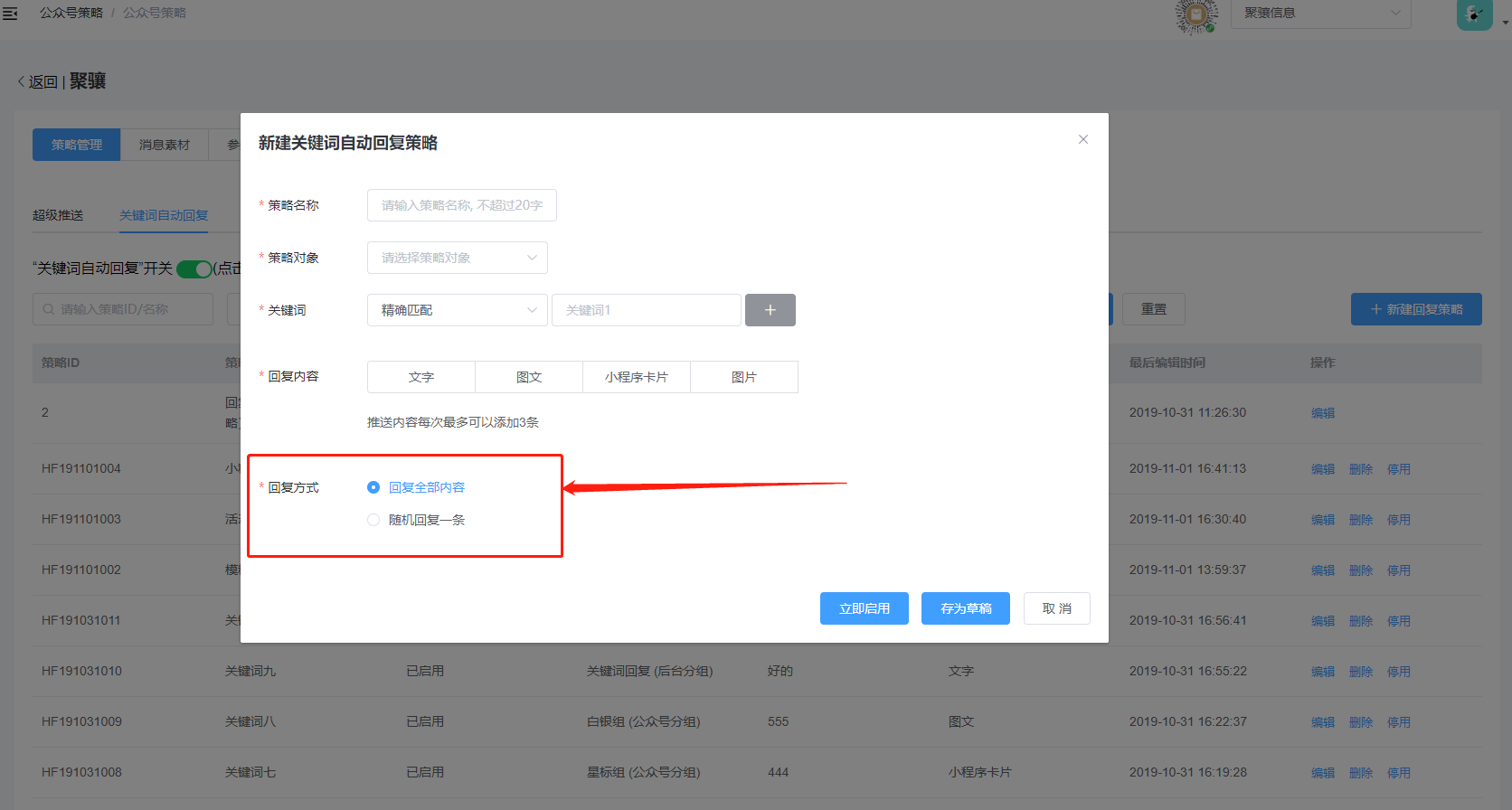The image size is (1512, 810).
Task: Click the 取消 button
Action: pyautogui.click(x=1056, y=608)
